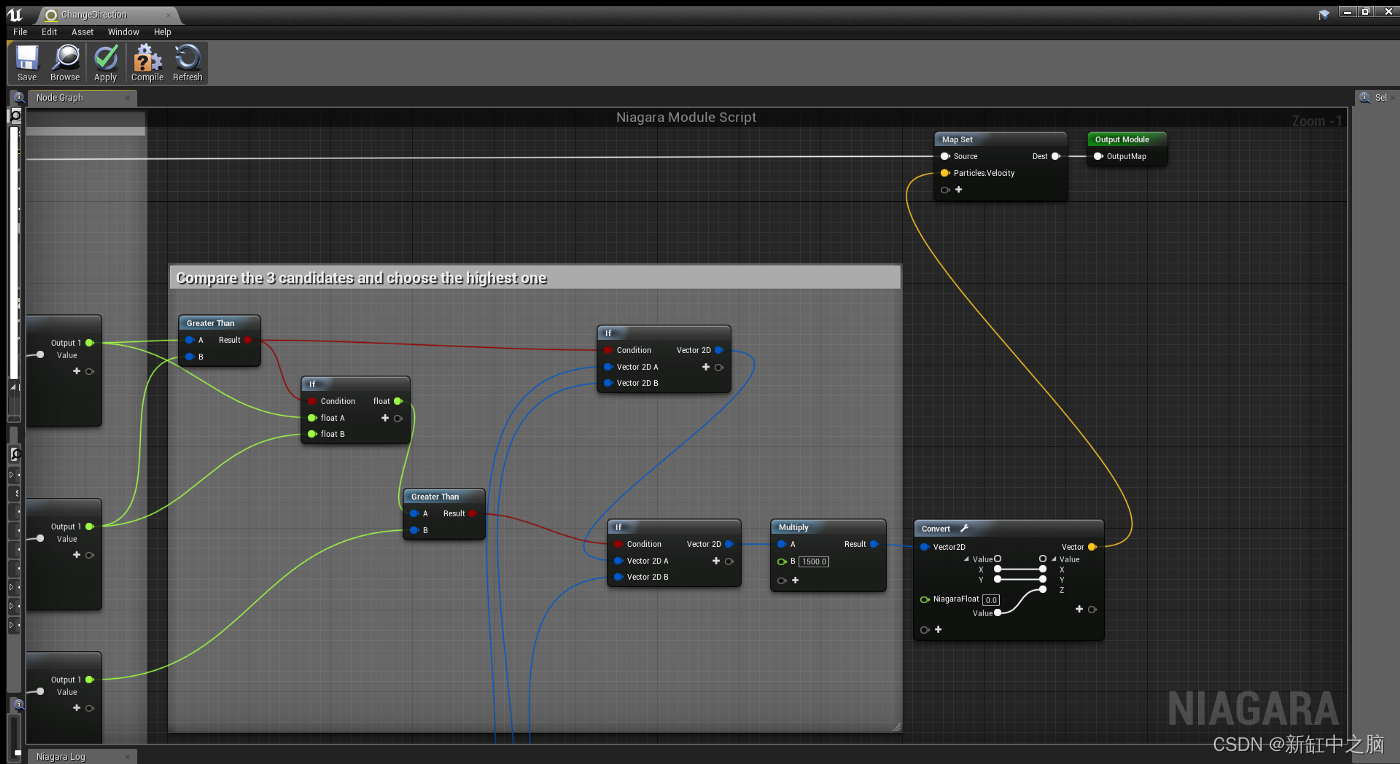The height and width of the screenshot is (764, 1400).
Task: Save the Niagara module script
Action: 27,63
